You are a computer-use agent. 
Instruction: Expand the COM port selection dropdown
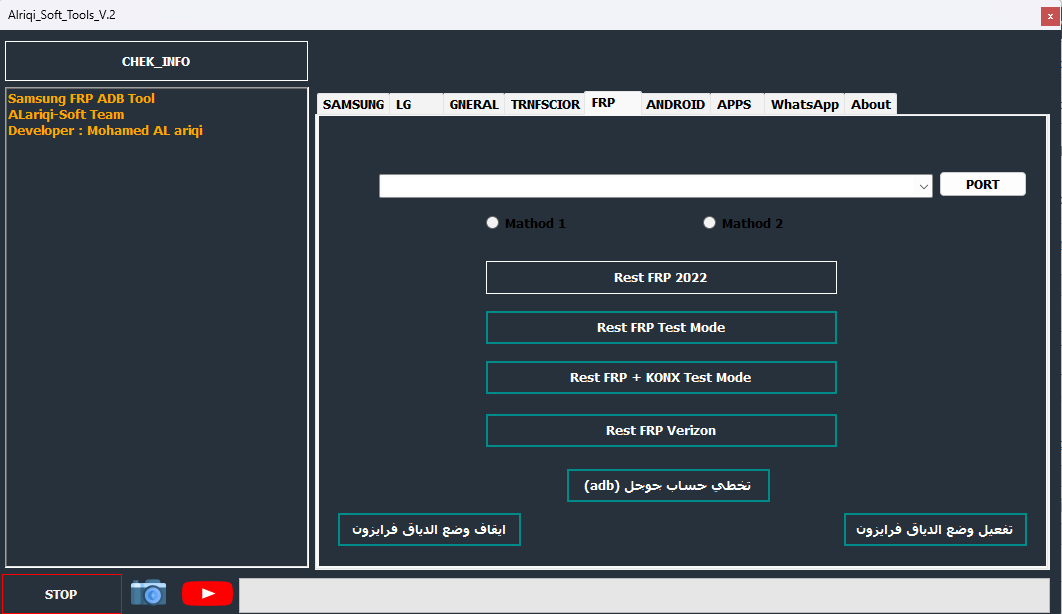point(922,185)
